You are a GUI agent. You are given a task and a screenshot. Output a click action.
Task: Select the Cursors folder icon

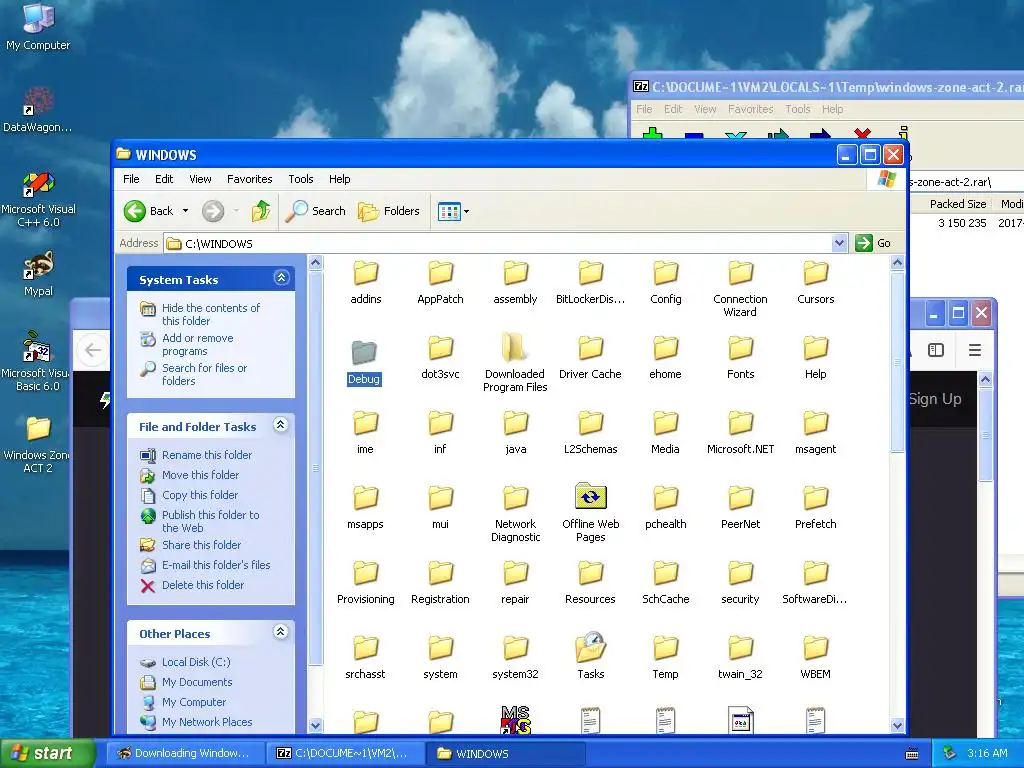point(816,273)
